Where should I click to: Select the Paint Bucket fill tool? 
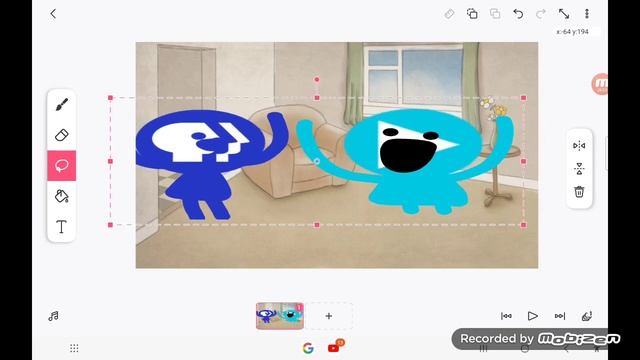[62, 196]
